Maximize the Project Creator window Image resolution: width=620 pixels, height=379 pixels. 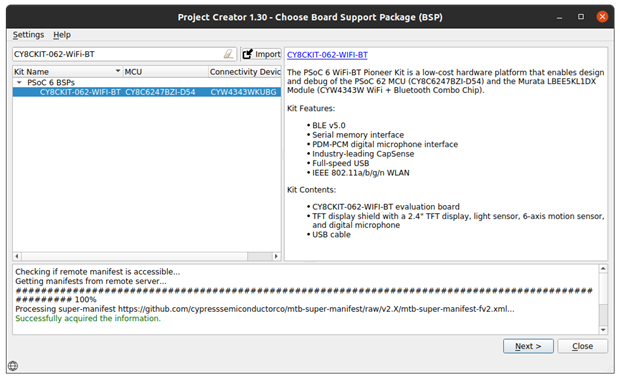(x=580, y=17)
